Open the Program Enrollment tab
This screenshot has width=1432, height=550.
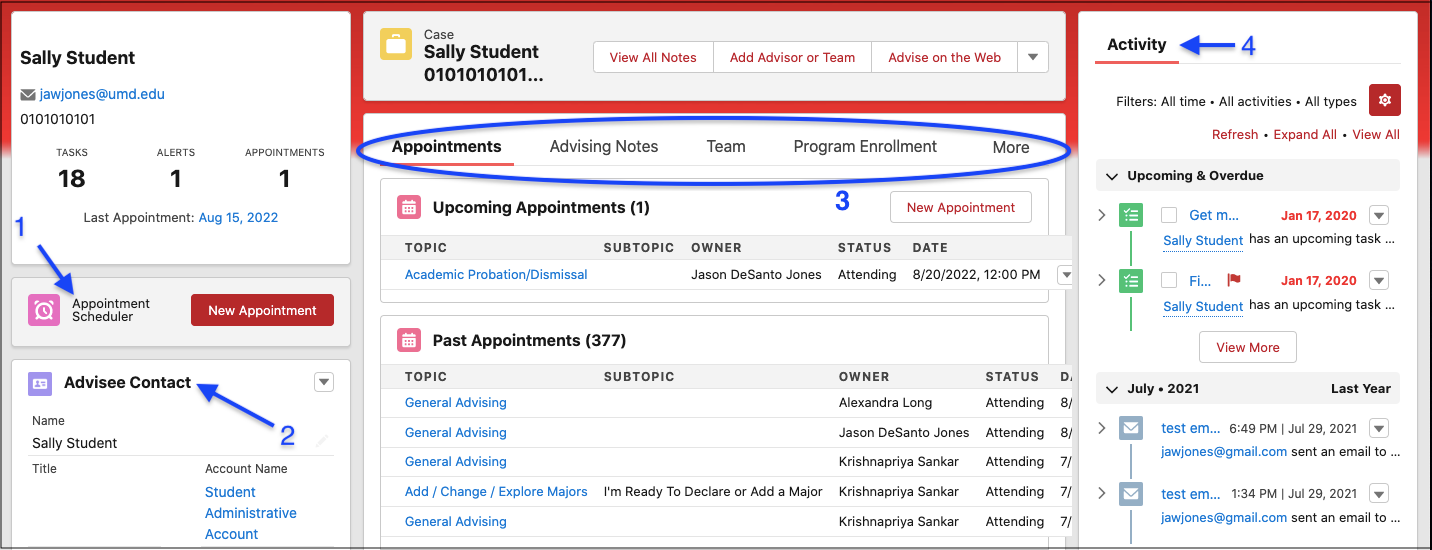point(865,147)
